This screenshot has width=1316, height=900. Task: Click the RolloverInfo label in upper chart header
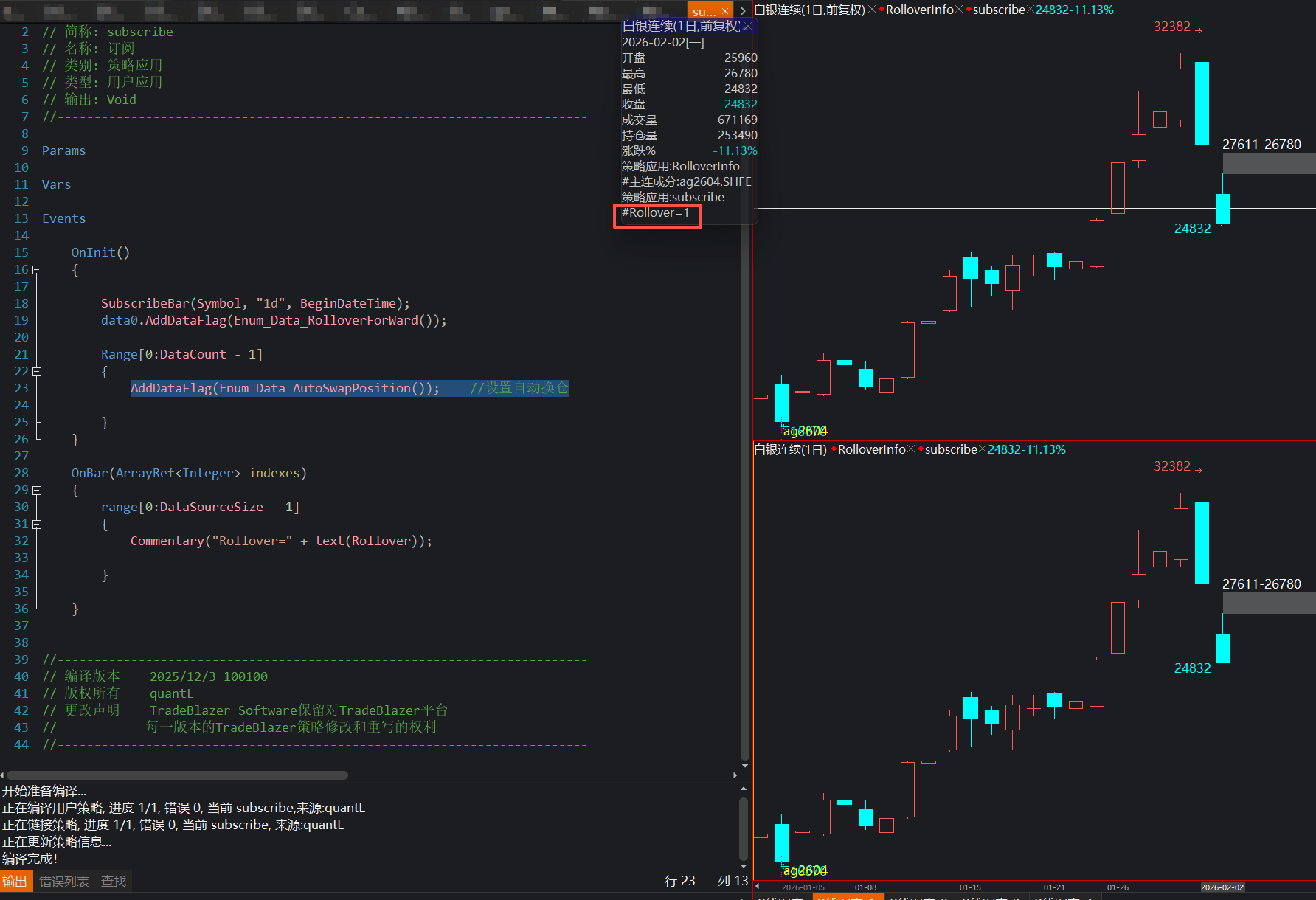pos(919,10)
